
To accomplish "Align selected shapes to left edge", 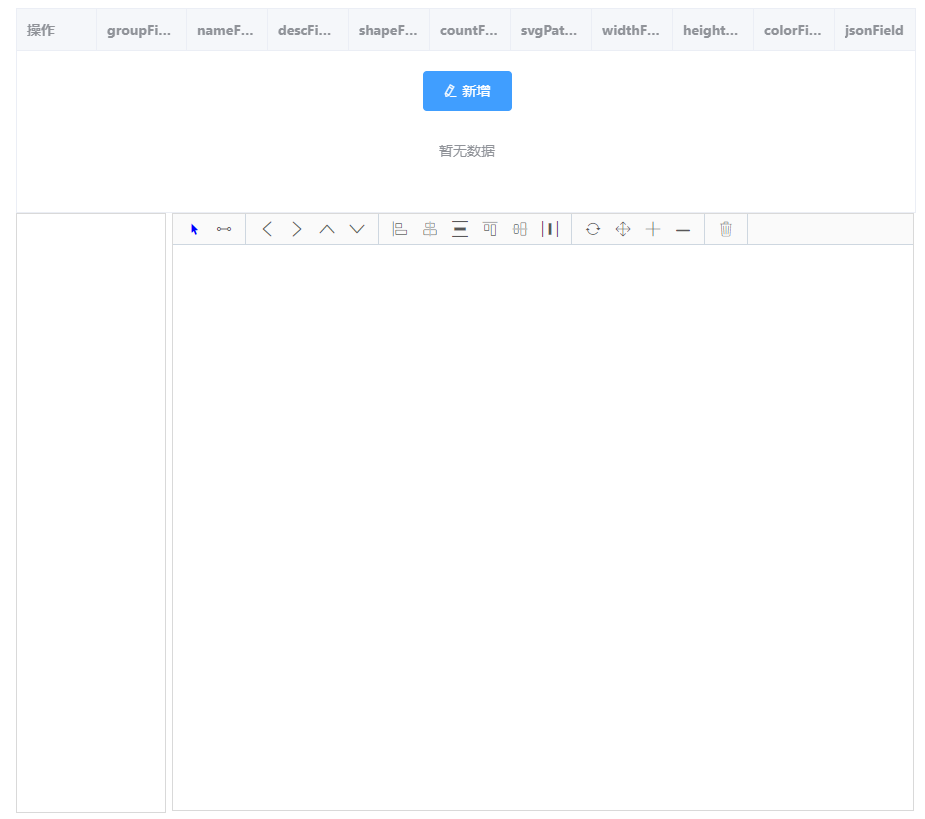I will click(x=400, y=229).
